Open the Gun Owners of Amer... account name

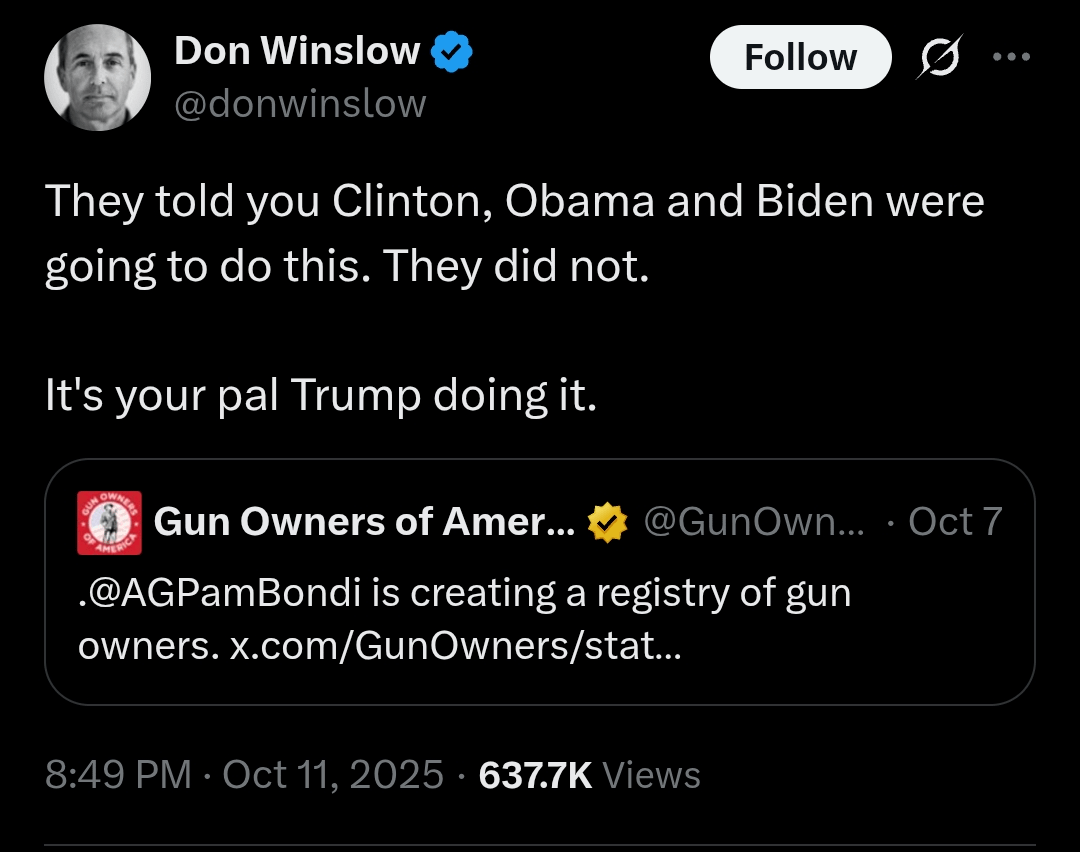point(364,522)
